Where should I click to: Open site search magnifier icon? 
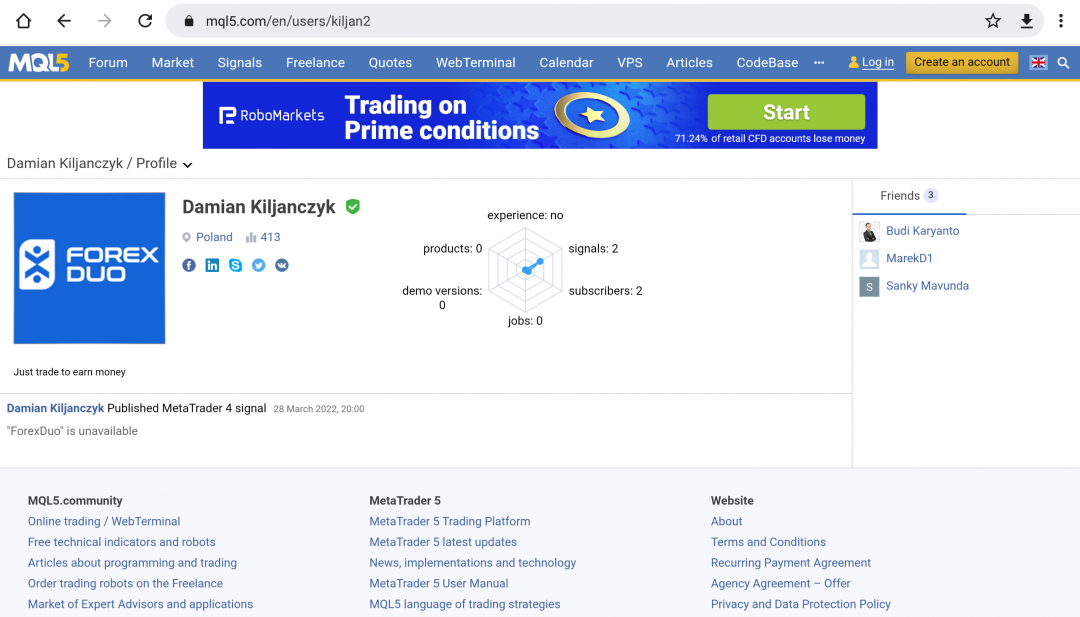pos(1063,62)
